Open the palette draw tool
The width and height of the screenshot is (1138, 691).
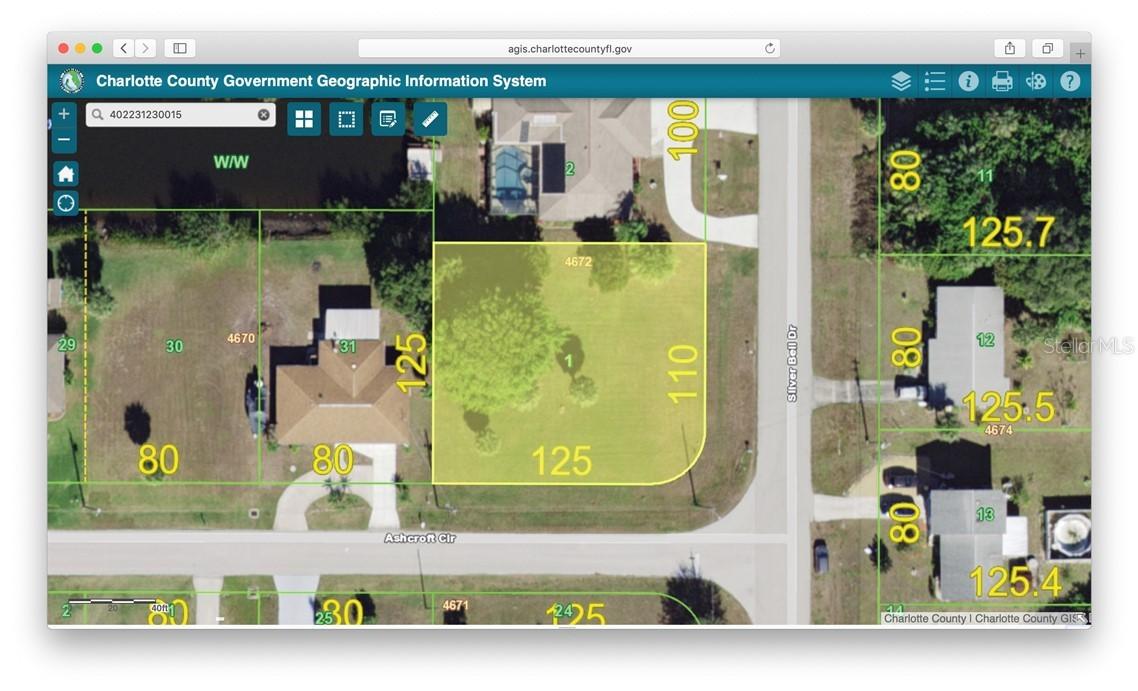(1036, 82)
